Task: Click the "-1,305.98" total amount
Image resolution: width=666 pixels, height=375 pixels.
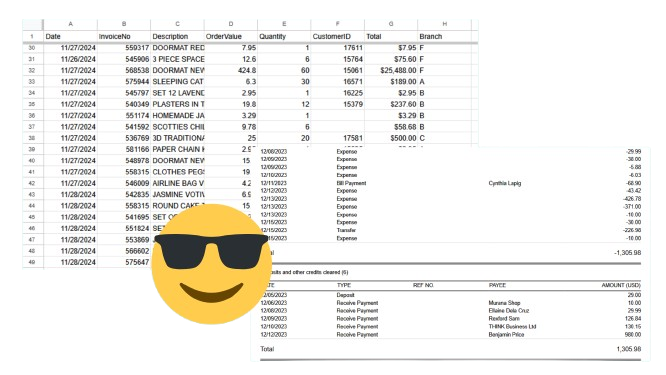Action: 627,253
